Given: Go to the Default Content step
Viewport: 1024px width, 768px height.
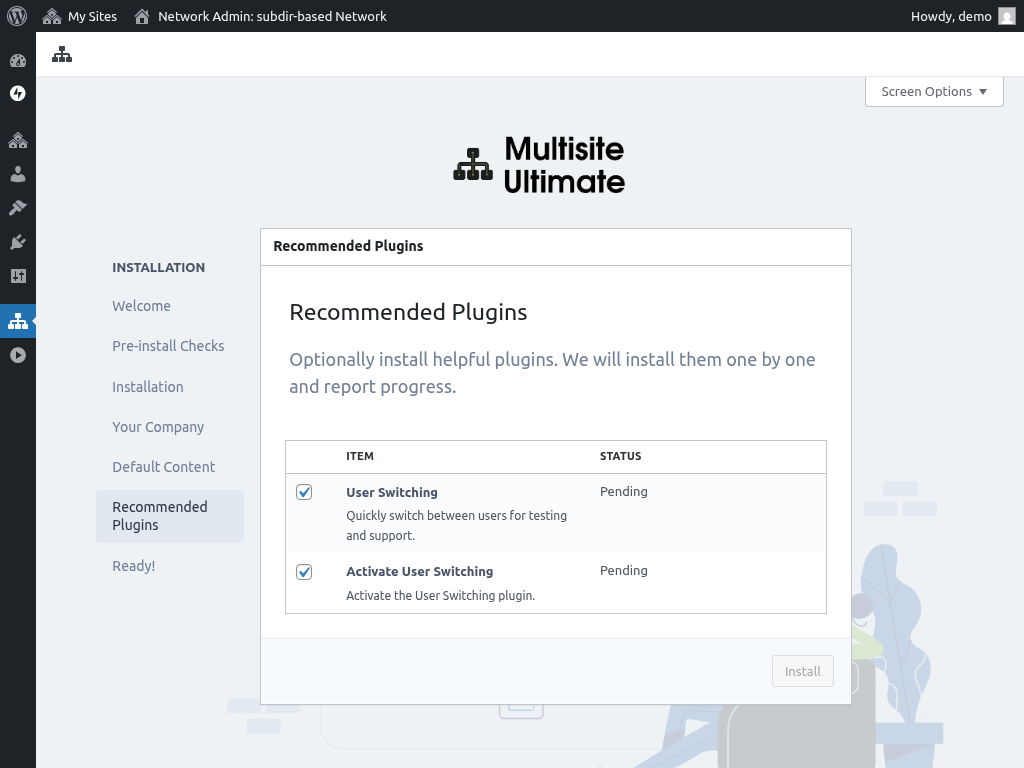Looking at the screenshot, I should pos(163,467).
